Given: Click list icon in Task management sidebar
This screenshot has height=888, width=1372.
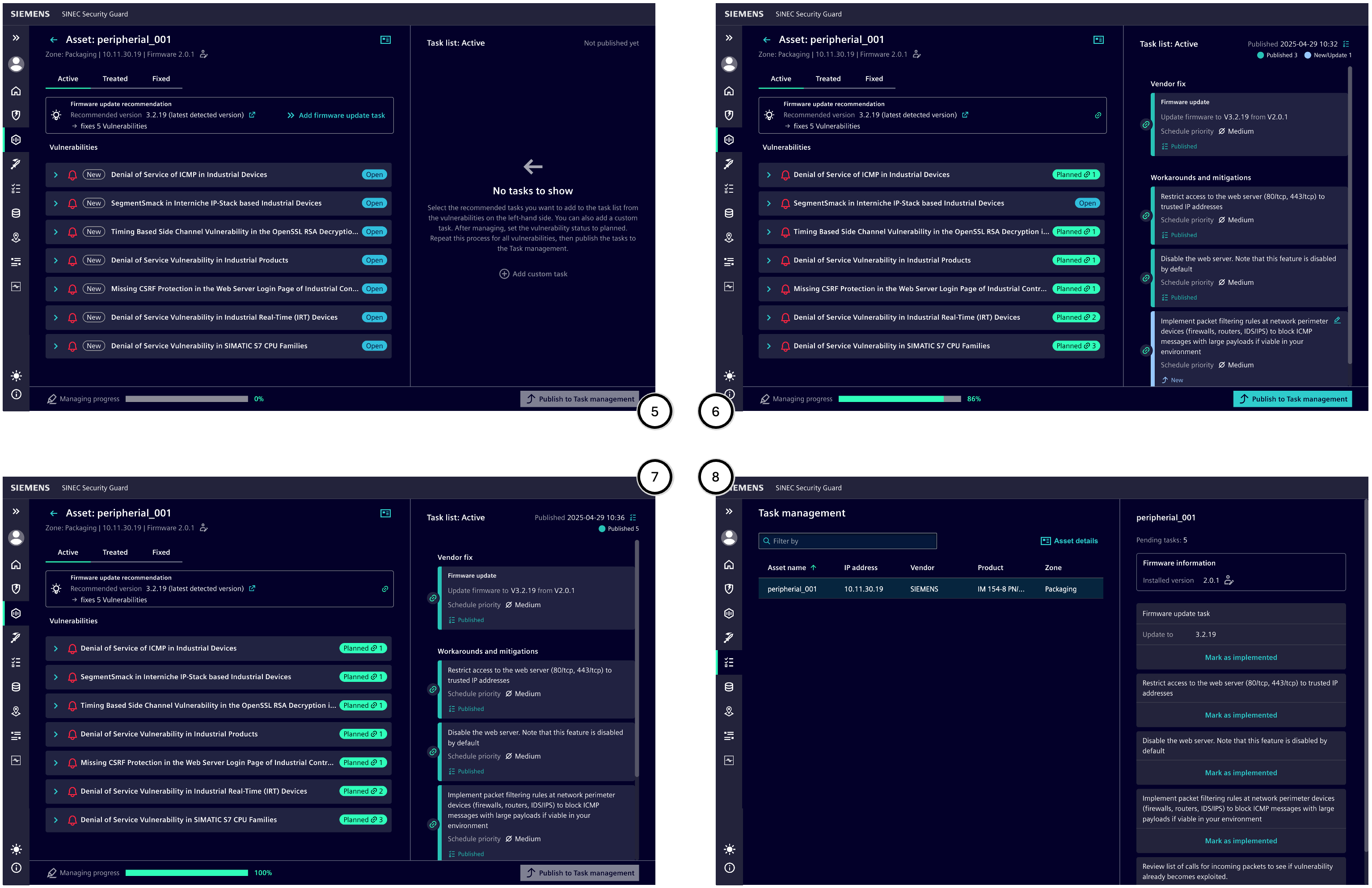Looking at the screenshot, I should coord(729,736).
